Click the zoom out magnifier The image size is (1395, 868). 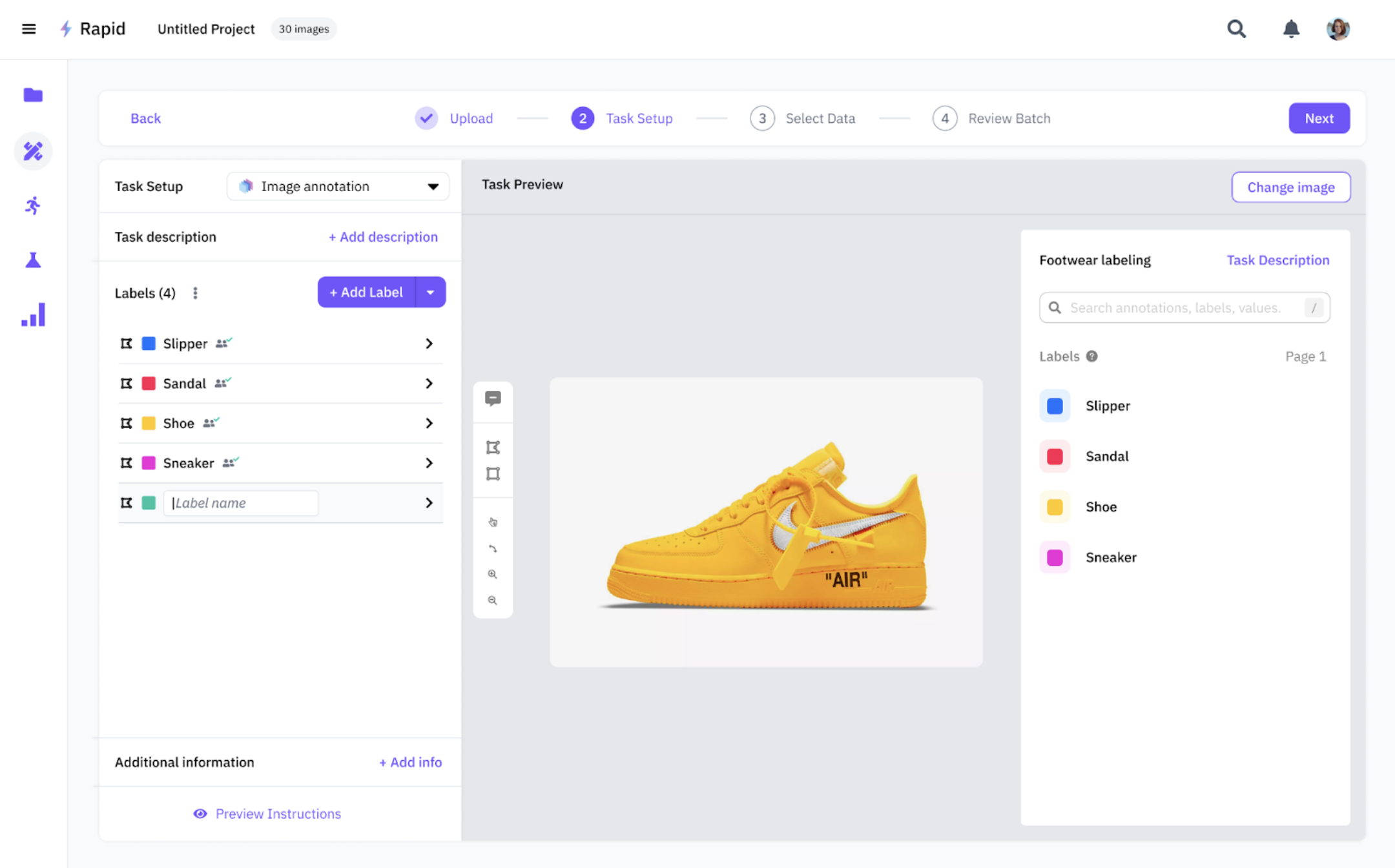click(x=493, y=601)
